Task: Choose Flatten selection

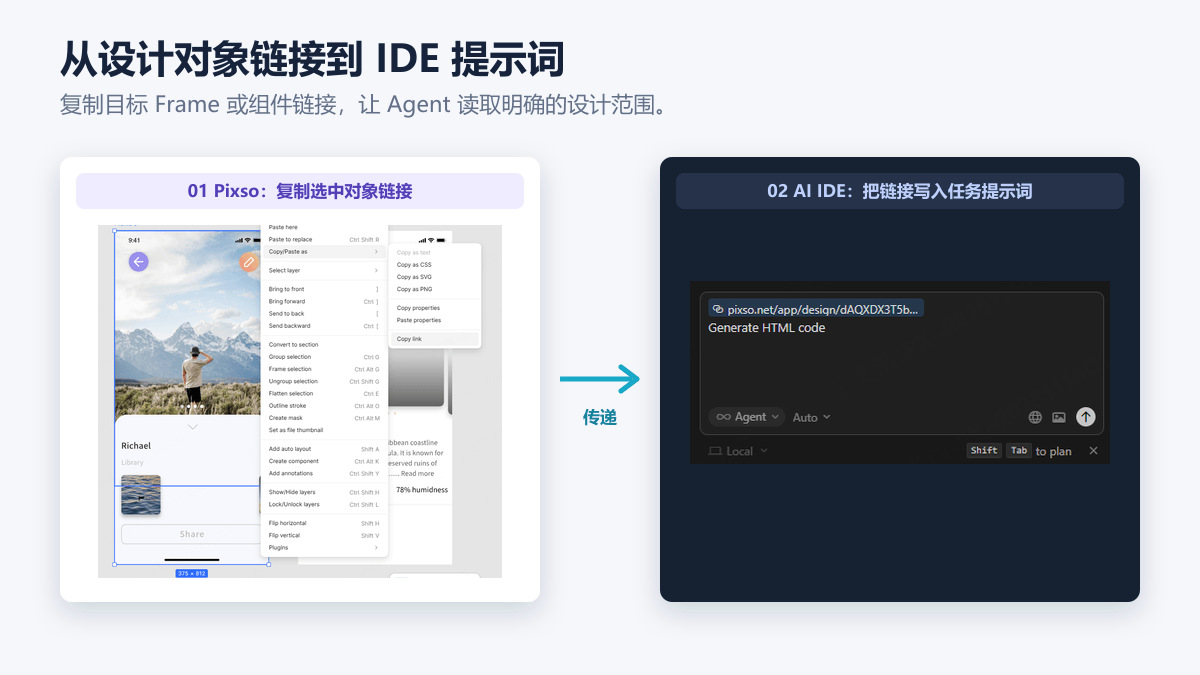Action: point(324,393)
